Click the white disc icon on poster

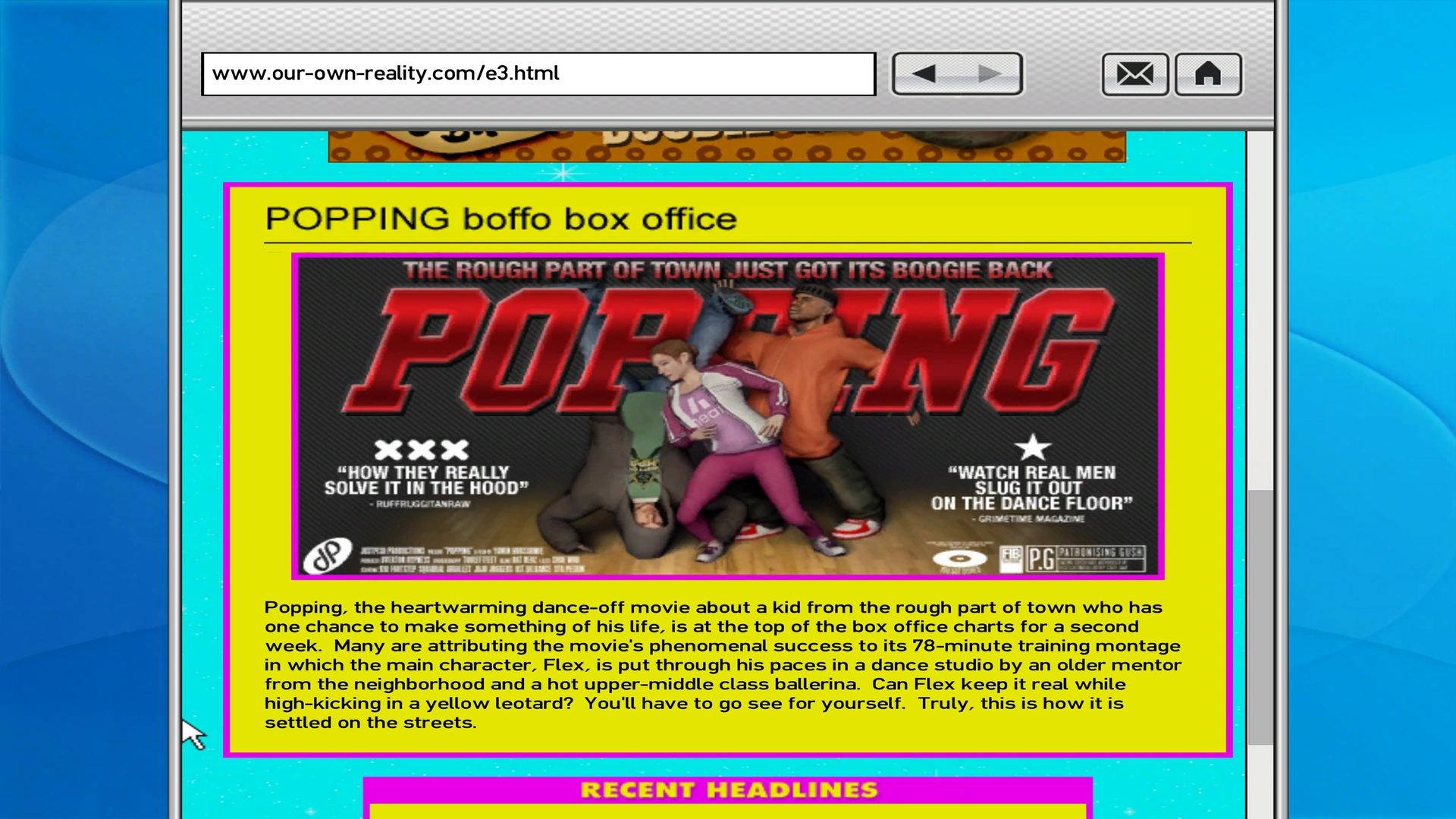point(959,560)
